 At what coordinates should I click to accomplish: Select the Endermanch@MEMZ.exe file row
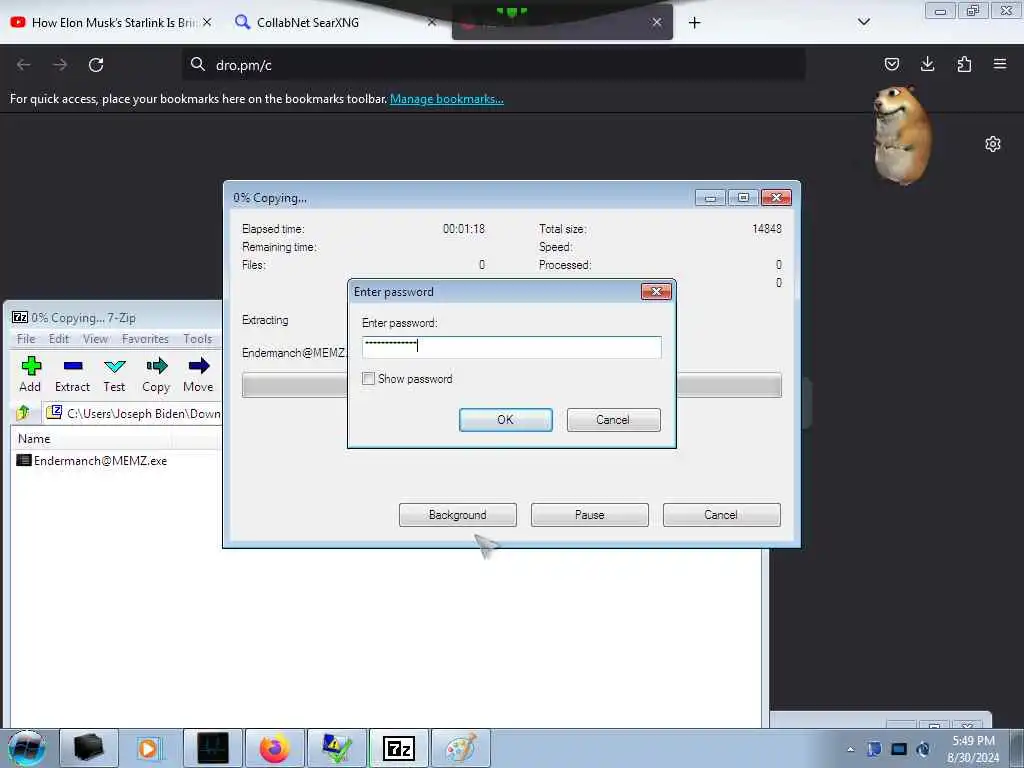click(x=91, y=460)
